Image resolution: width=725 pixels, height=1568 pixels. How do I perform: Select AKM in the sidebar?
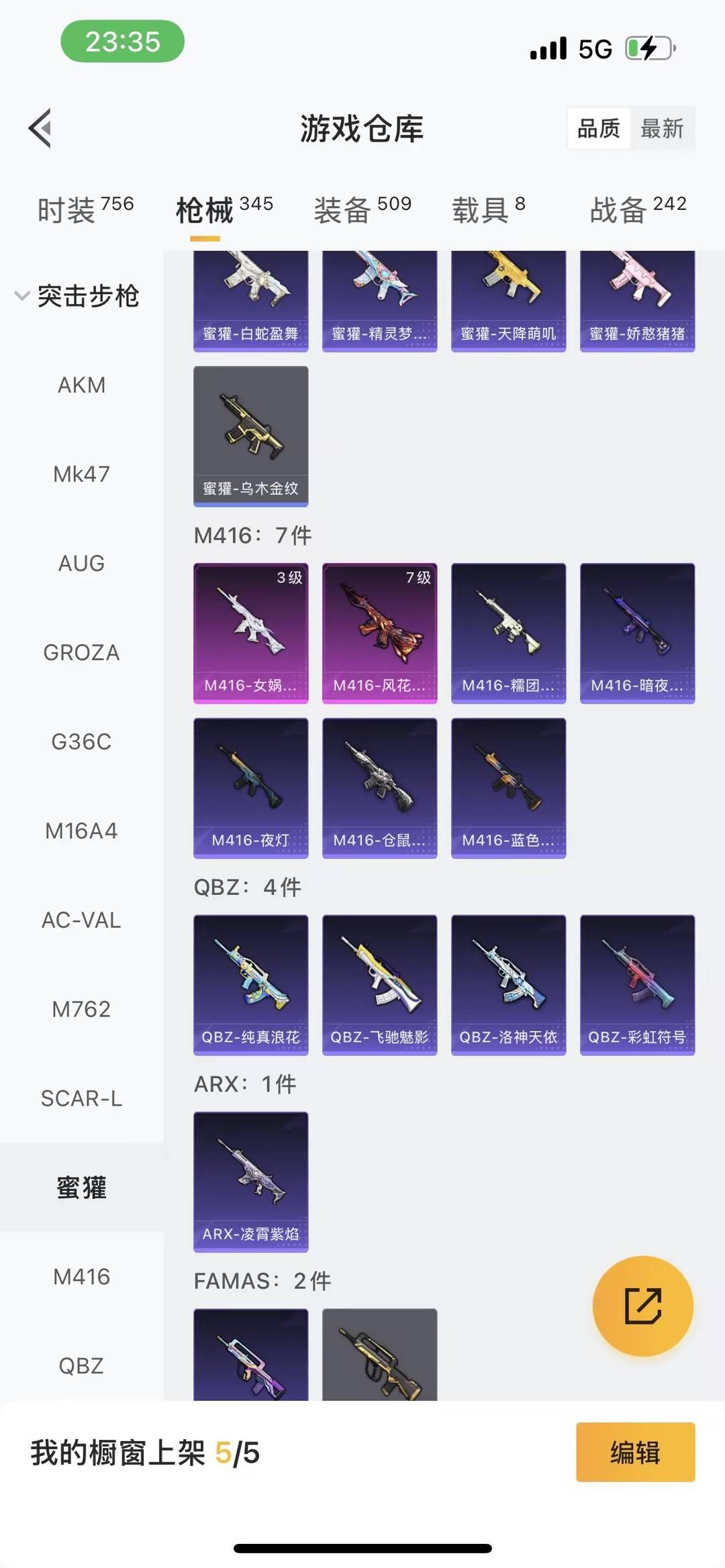[82, 385]
